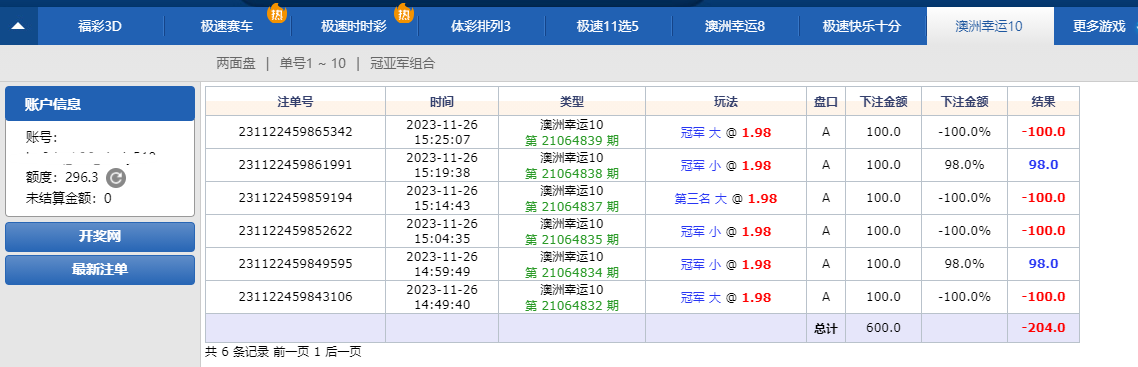
Task: Go to 后一页 of the records
Action: tap(343, 352)
